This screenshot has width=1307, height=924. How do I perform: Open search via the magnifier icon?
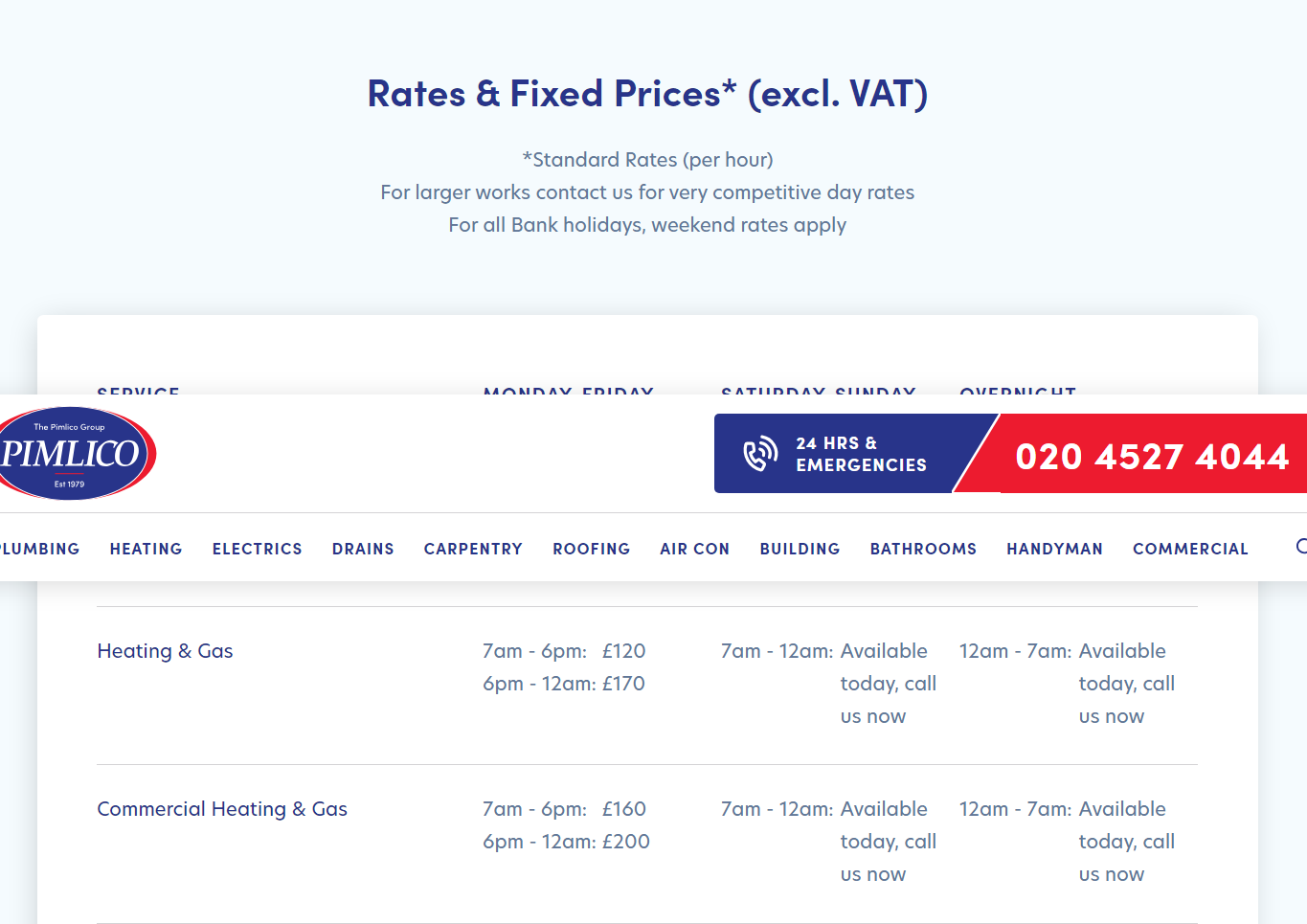[x=1301, y=547]
